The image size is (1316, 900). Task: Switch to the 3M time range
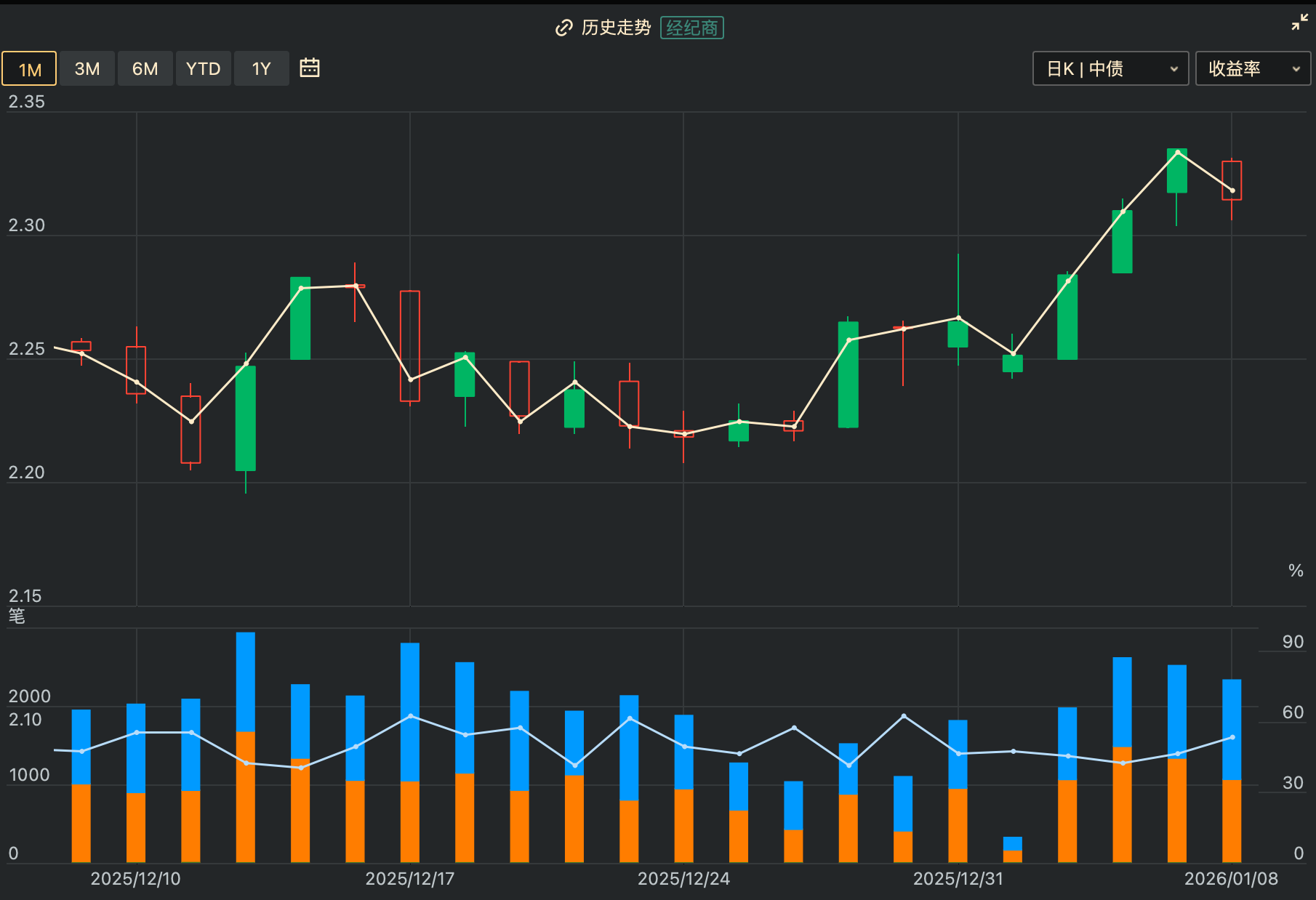87,69
